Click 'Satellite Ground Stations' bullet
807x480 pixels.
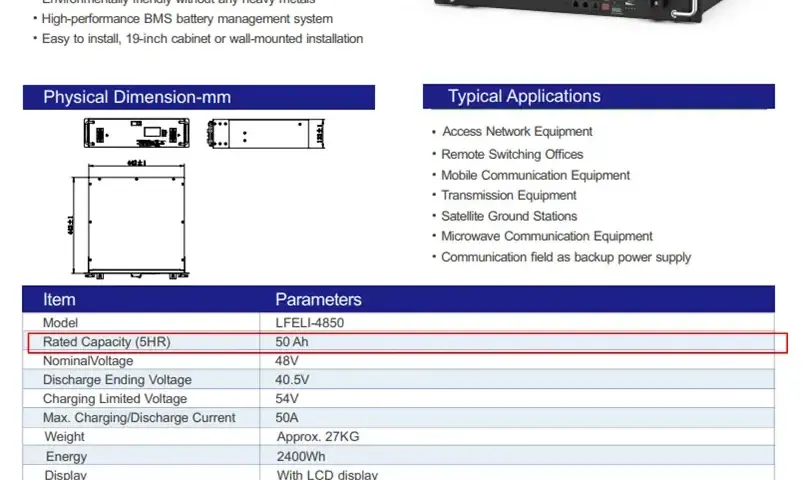click(x=509, y=216)
